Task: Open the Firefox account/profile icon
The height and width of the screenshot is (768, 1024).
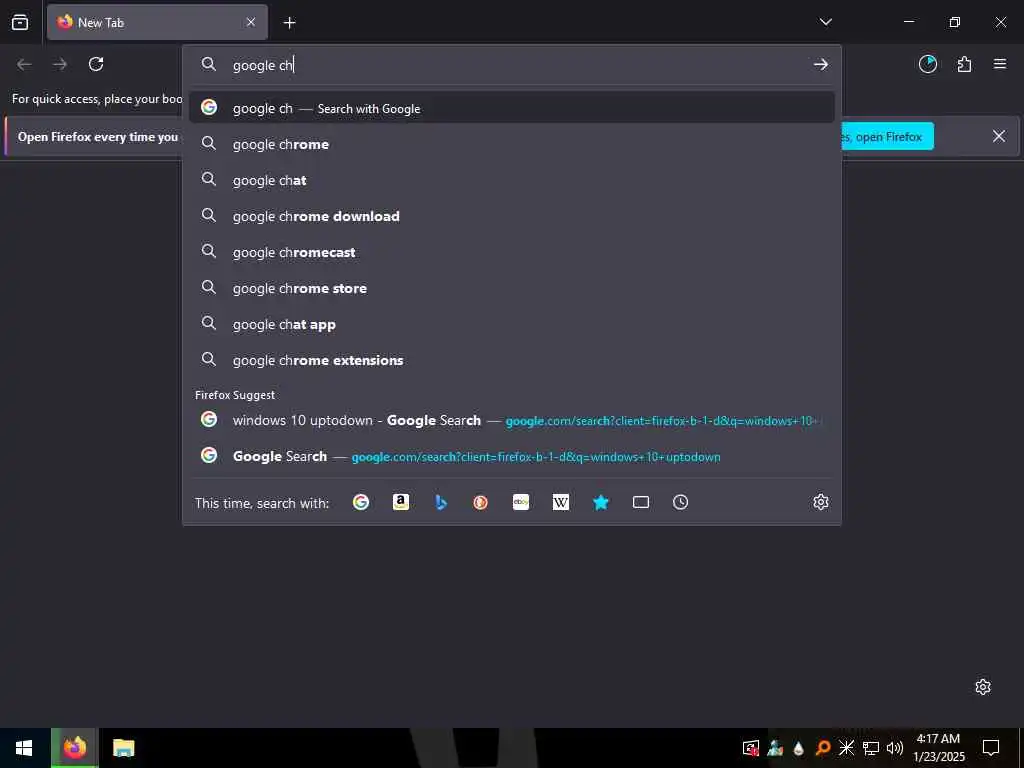Action: tap(928, 64)
